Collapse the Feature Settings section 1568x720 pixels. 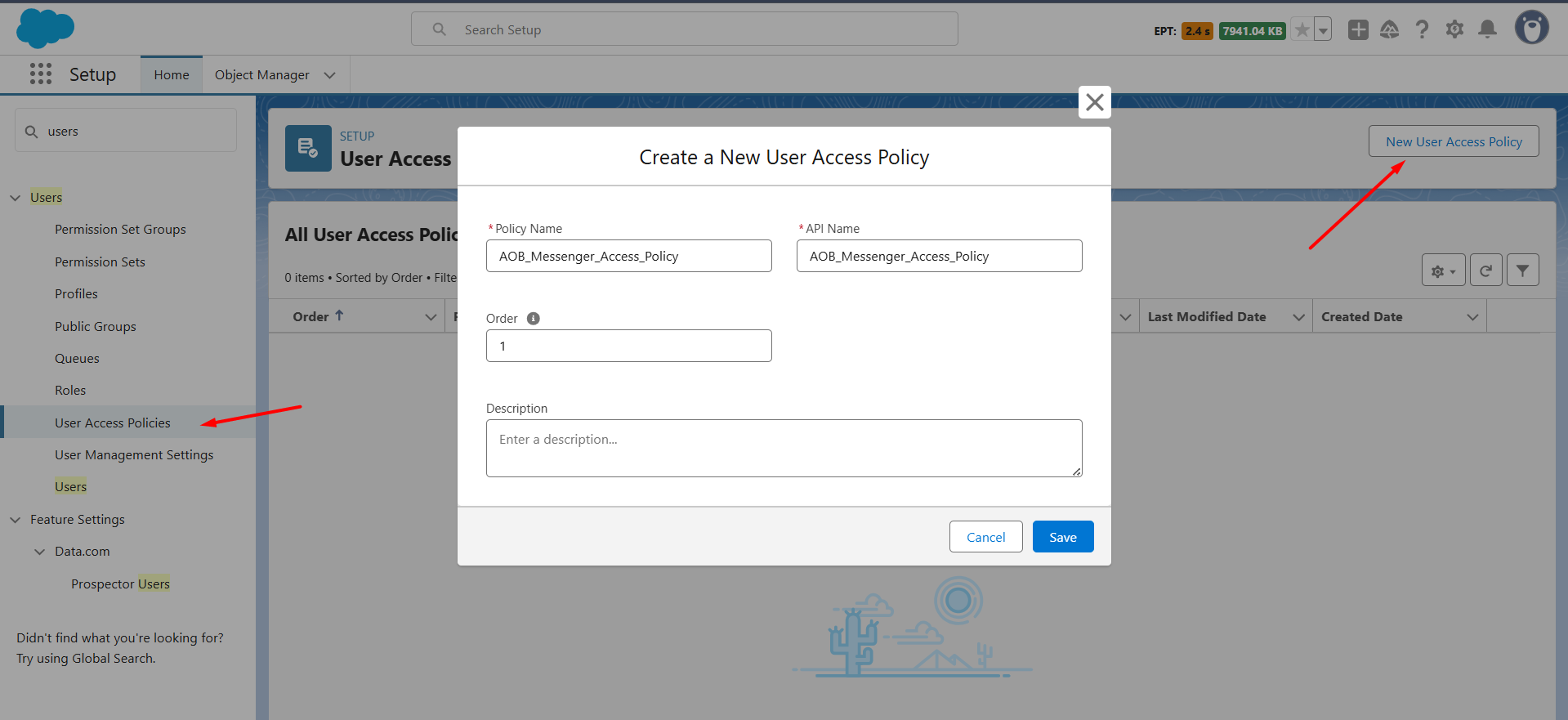pos(16,520)
